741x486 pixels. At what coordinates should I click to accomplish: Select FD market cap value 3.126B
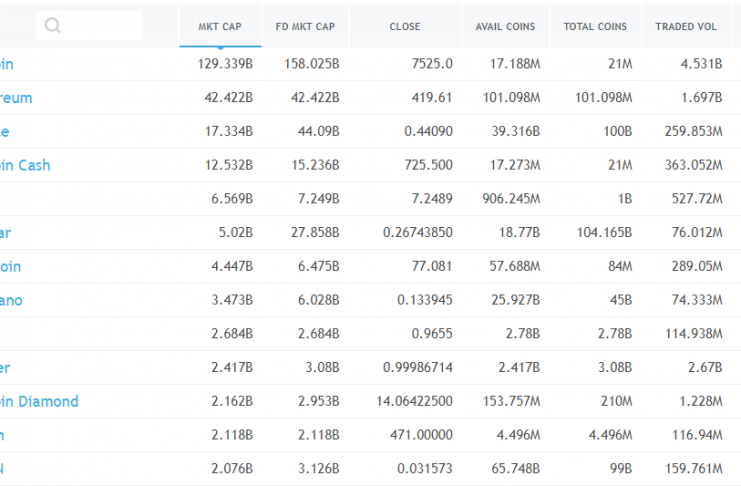(x=319, y=469)
